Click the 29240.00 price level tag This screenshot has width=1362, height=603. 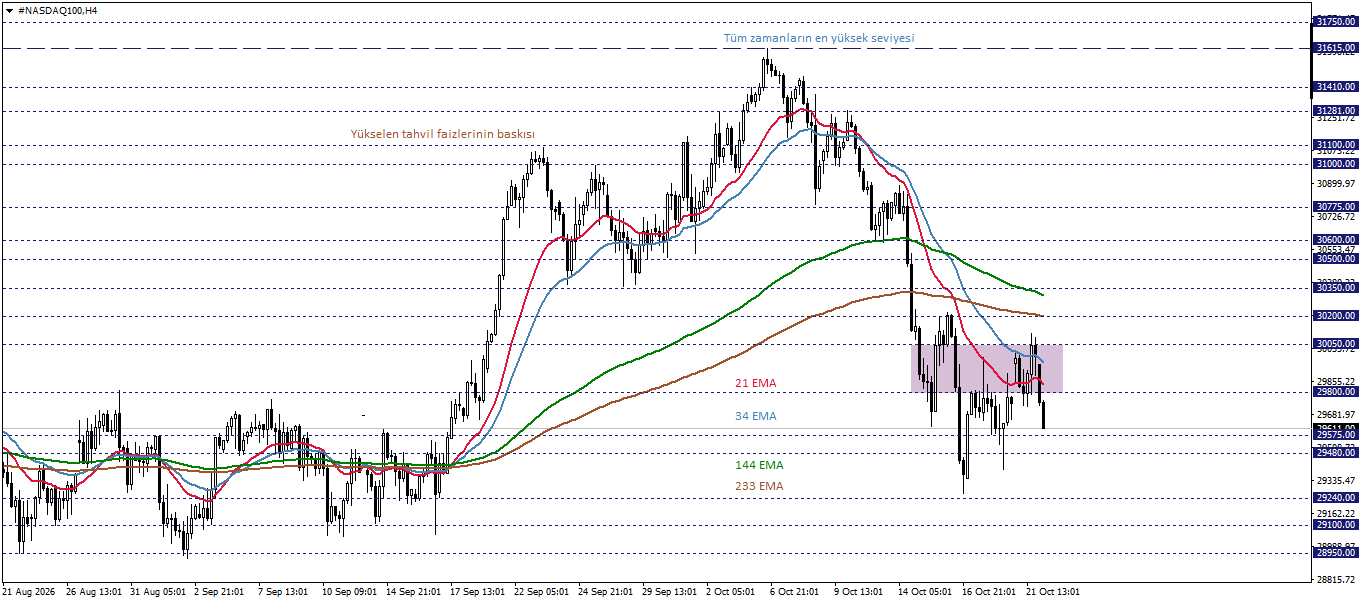pyautogui.click(x=1335, y=498)
